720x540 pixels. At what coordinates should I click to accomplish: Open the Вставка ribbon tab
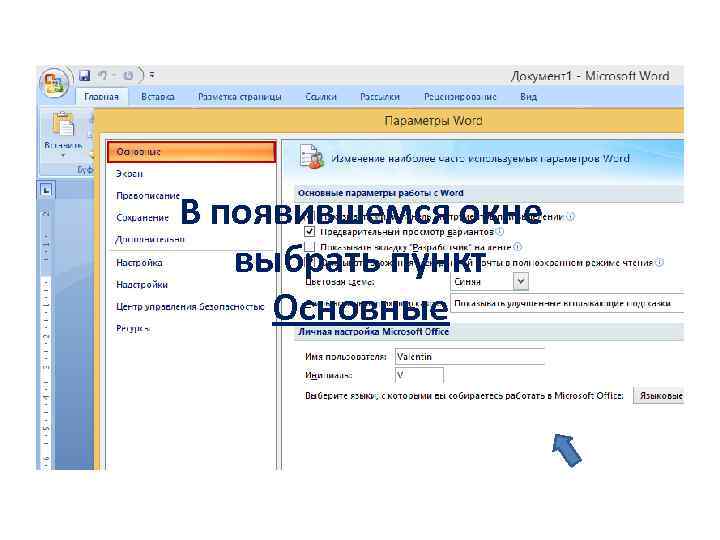click(158, 97)
